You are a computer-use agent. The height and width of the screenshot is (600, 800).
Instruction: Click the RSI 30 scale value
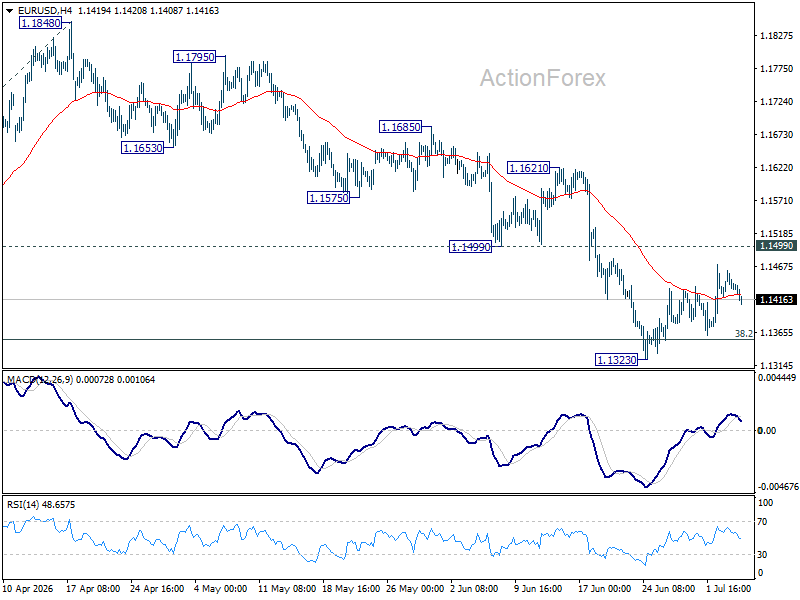[x=762, y=555]
